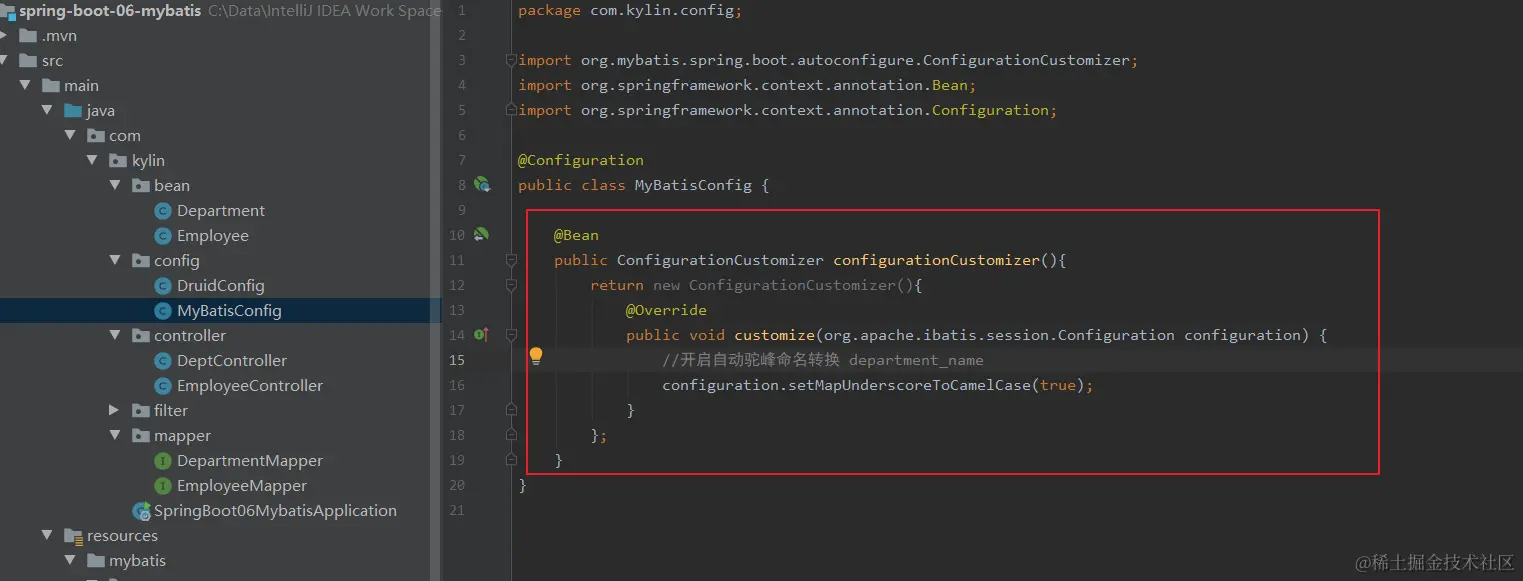
Task: Collapse the com package arrow
Action: (x=70, y=135)
